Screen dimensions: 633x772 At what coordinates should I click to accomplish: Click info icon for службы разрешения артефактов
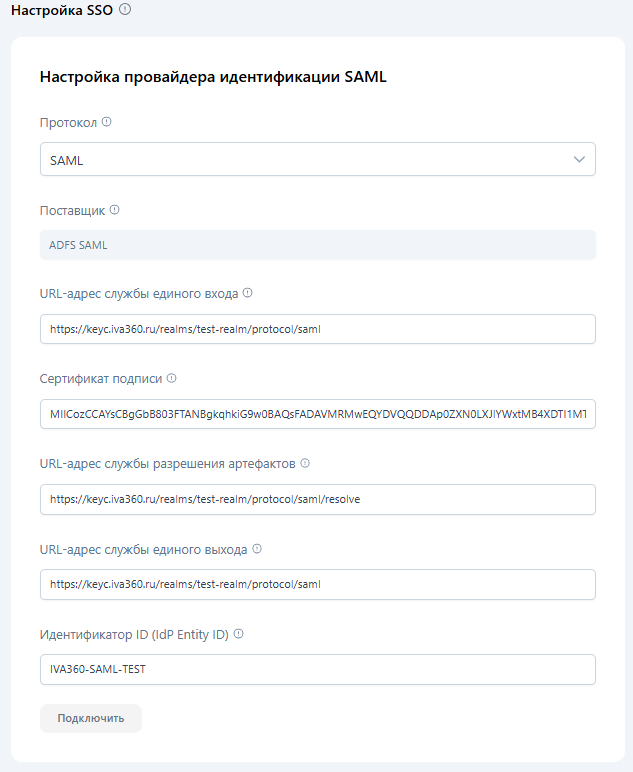click(x=305, y=463)
